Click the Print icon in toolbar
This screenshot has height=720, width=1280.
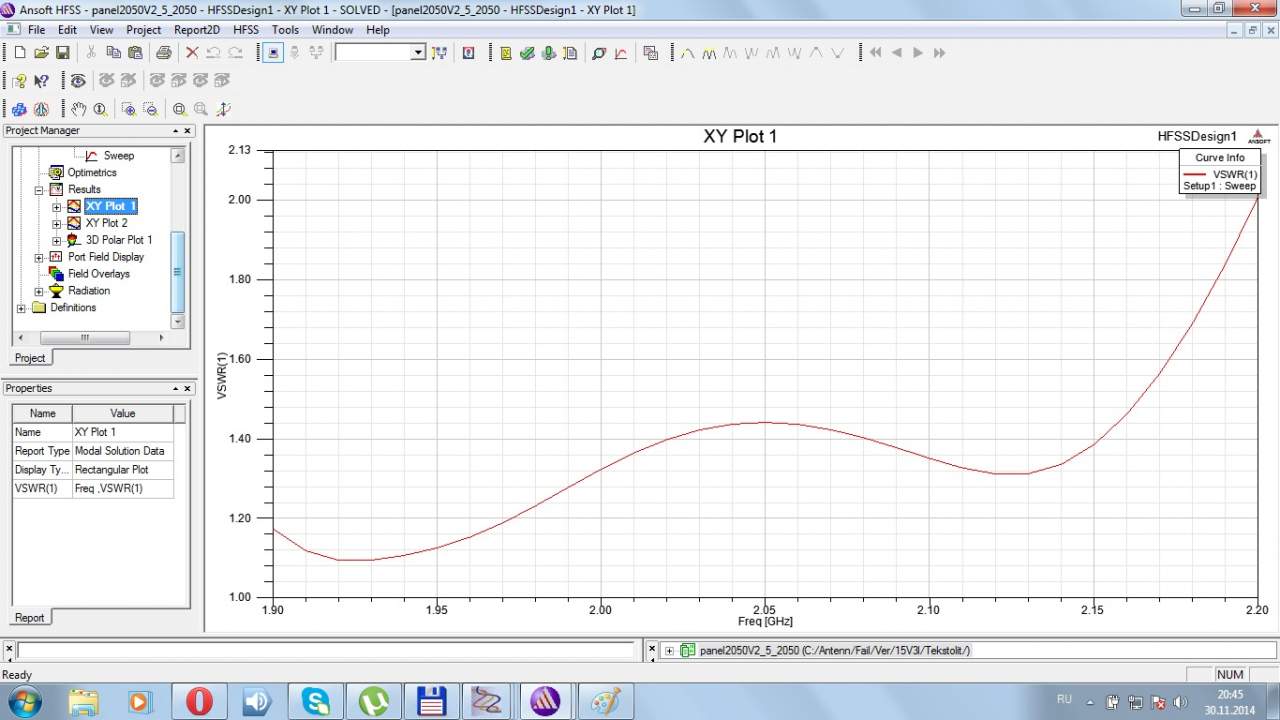coord(164,53)
